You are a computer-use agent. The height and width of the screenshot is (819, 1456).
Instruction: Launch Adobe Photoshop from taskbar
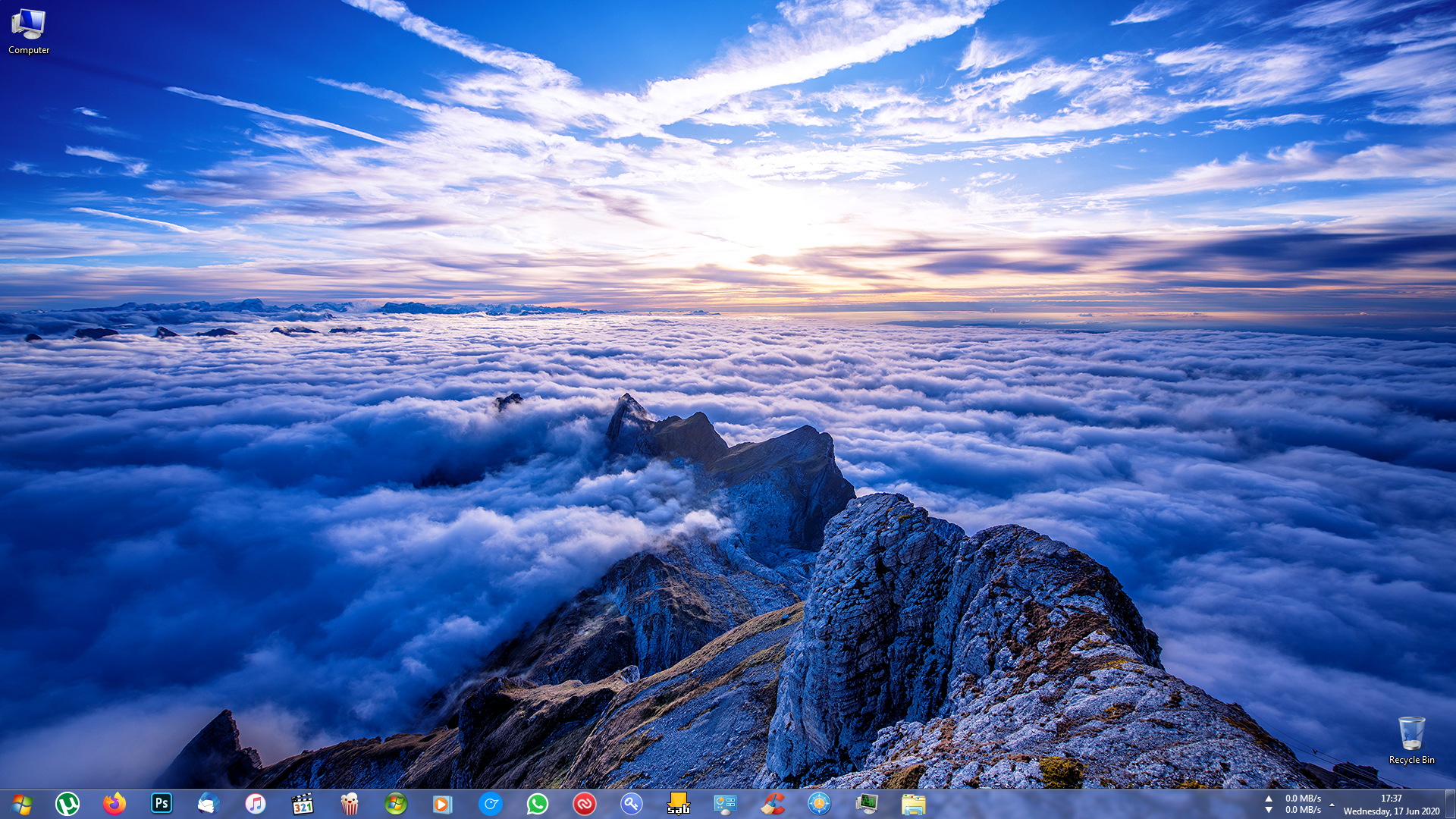162,804
